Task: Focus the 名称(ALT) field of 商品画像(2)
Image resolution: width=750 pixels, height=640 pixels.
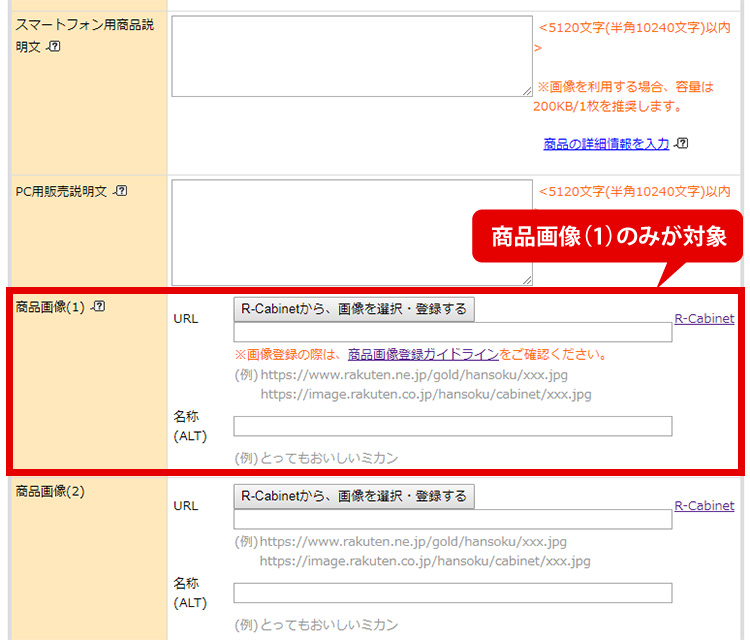Action: click(x=452, y=593)
